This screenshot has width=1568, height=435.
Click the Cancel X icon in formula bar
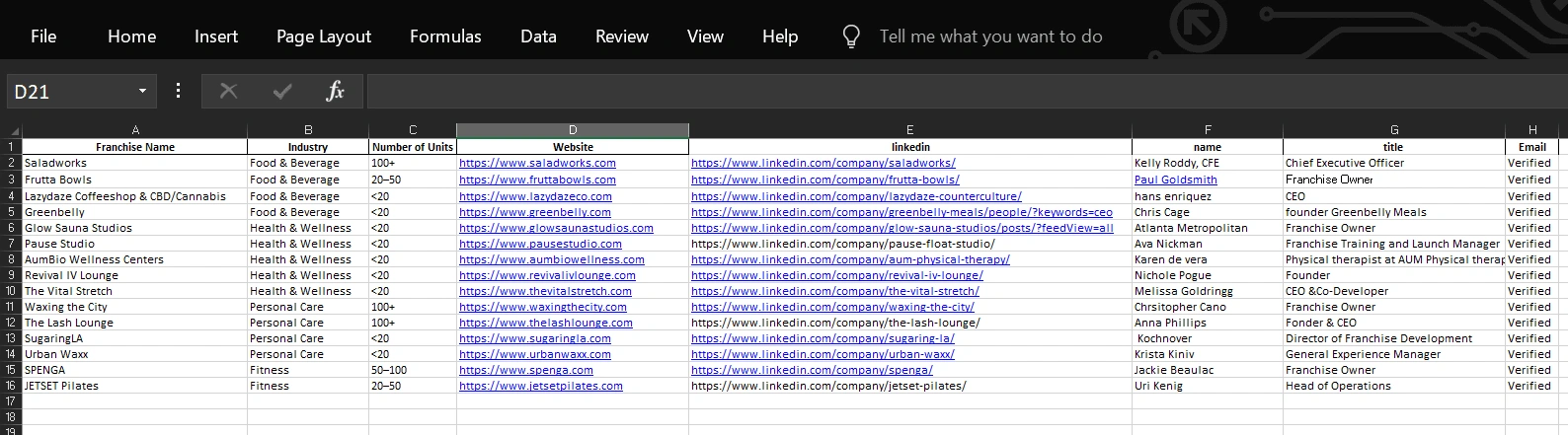click(x=228, y=92)
